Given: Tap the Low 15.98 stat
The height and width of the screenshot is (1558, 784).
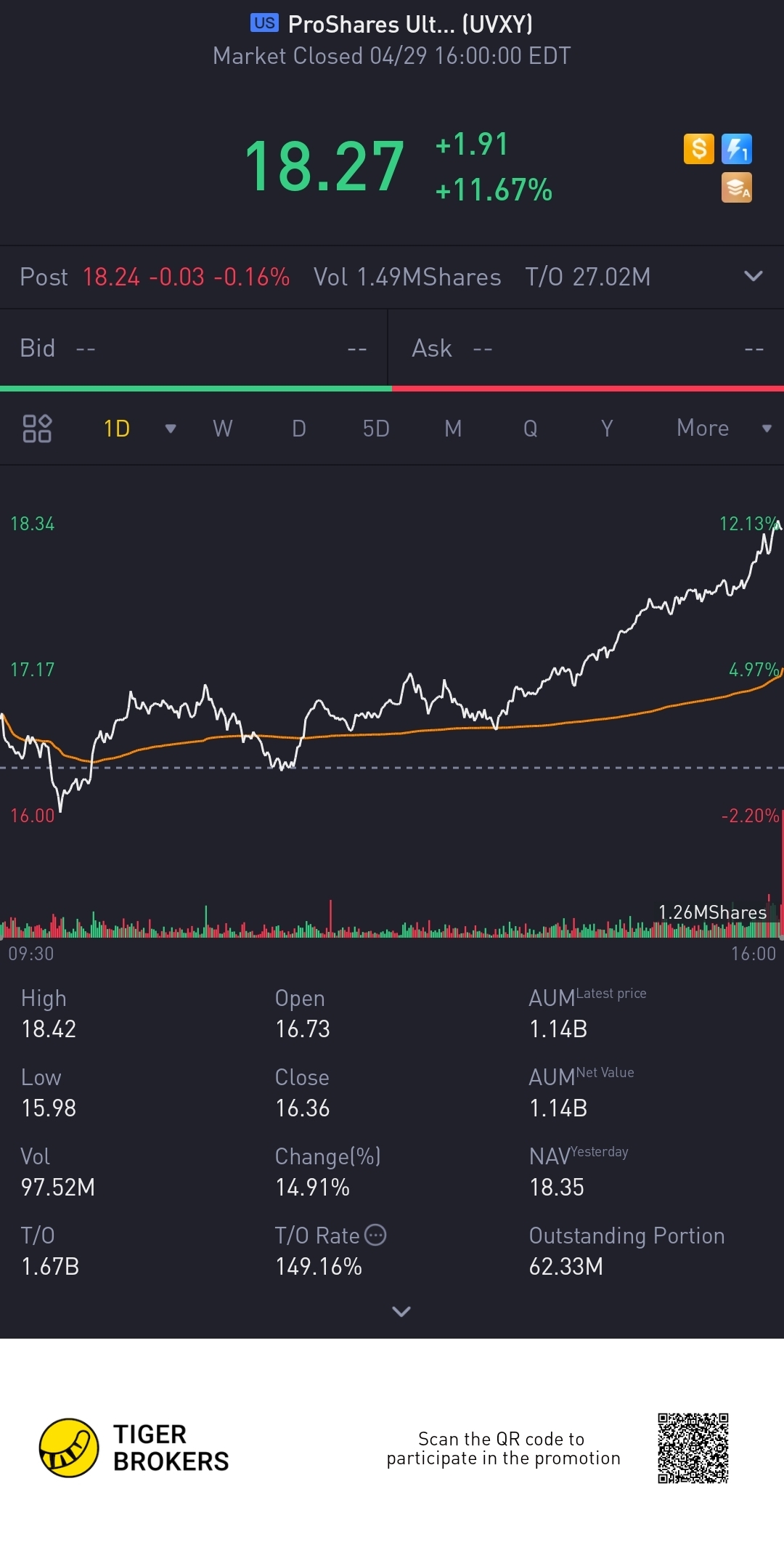Looking at the screenshot, I should (49, 1093).
